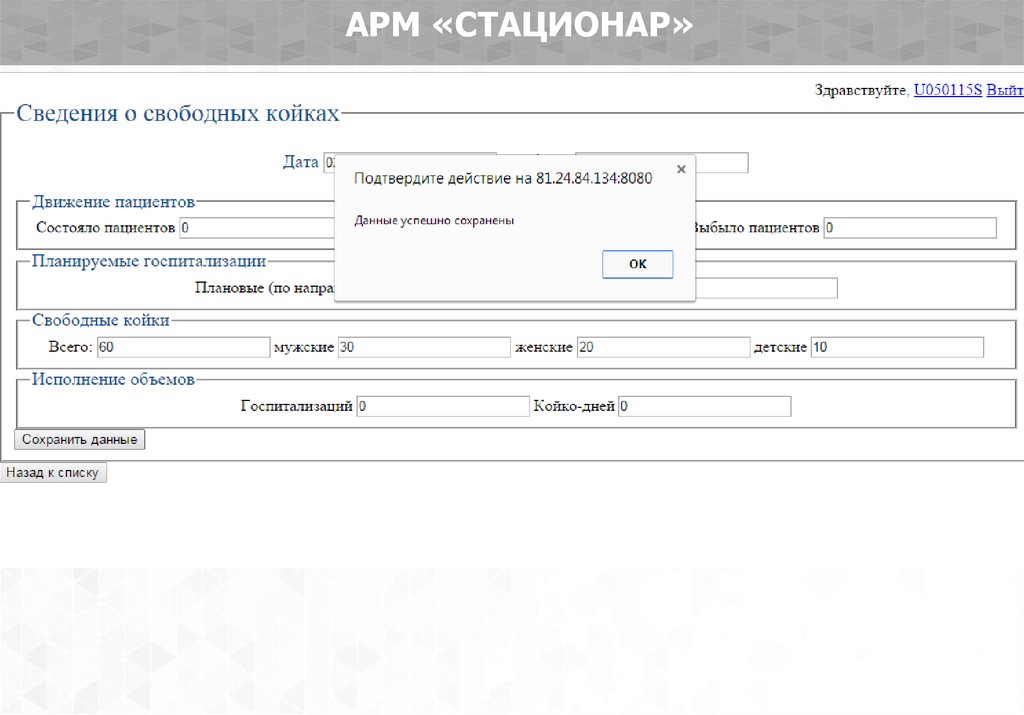The image size is (1024, 715).
Task: Click the Дата input field
Action: pyautogui.click(x=328, y=163)
